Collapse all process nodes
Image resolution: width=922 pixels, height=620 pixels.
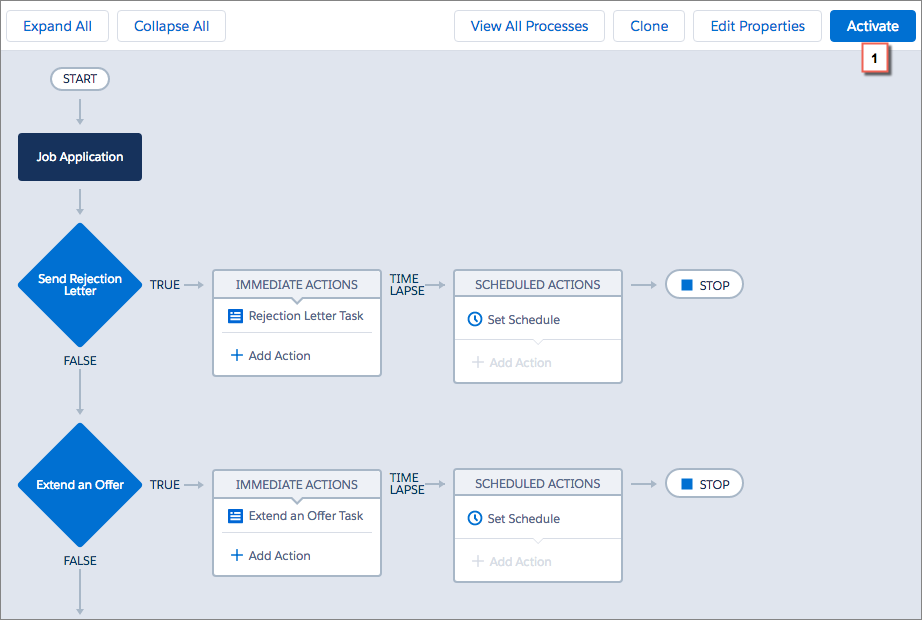(x=171, y=26)
